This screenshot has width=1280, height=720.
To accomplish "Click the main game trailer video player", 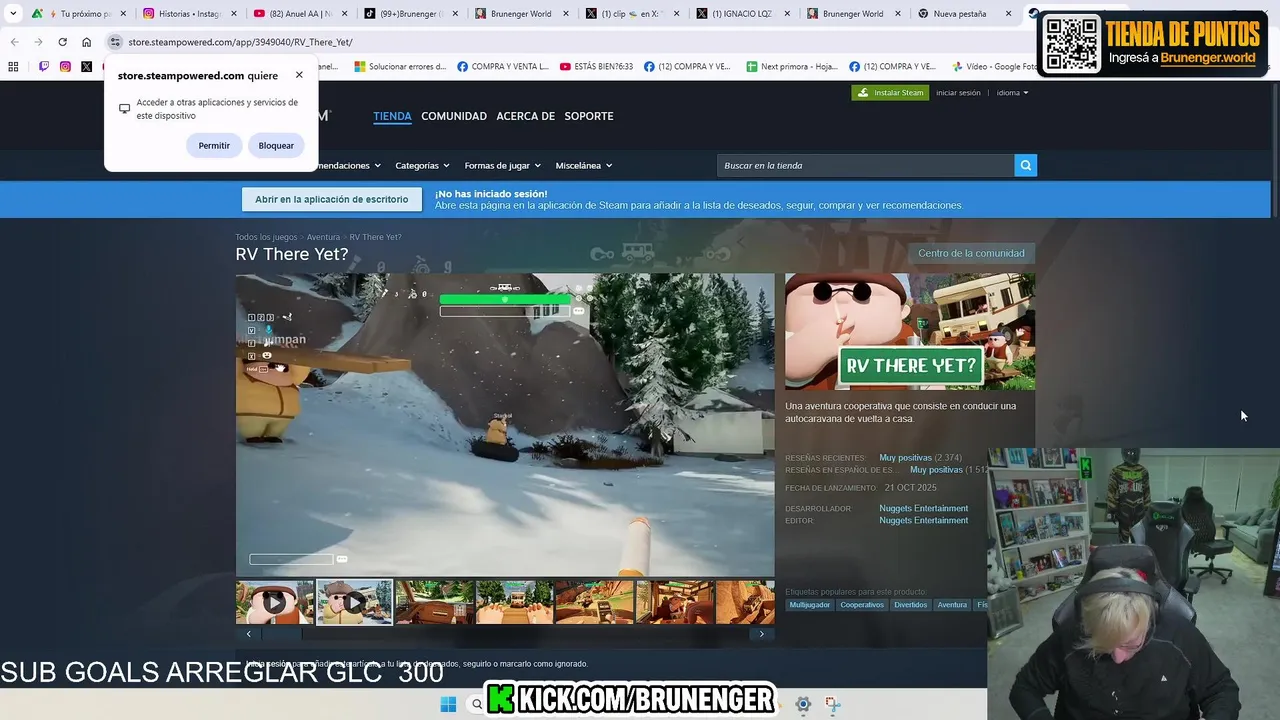I will coord(505,425).
